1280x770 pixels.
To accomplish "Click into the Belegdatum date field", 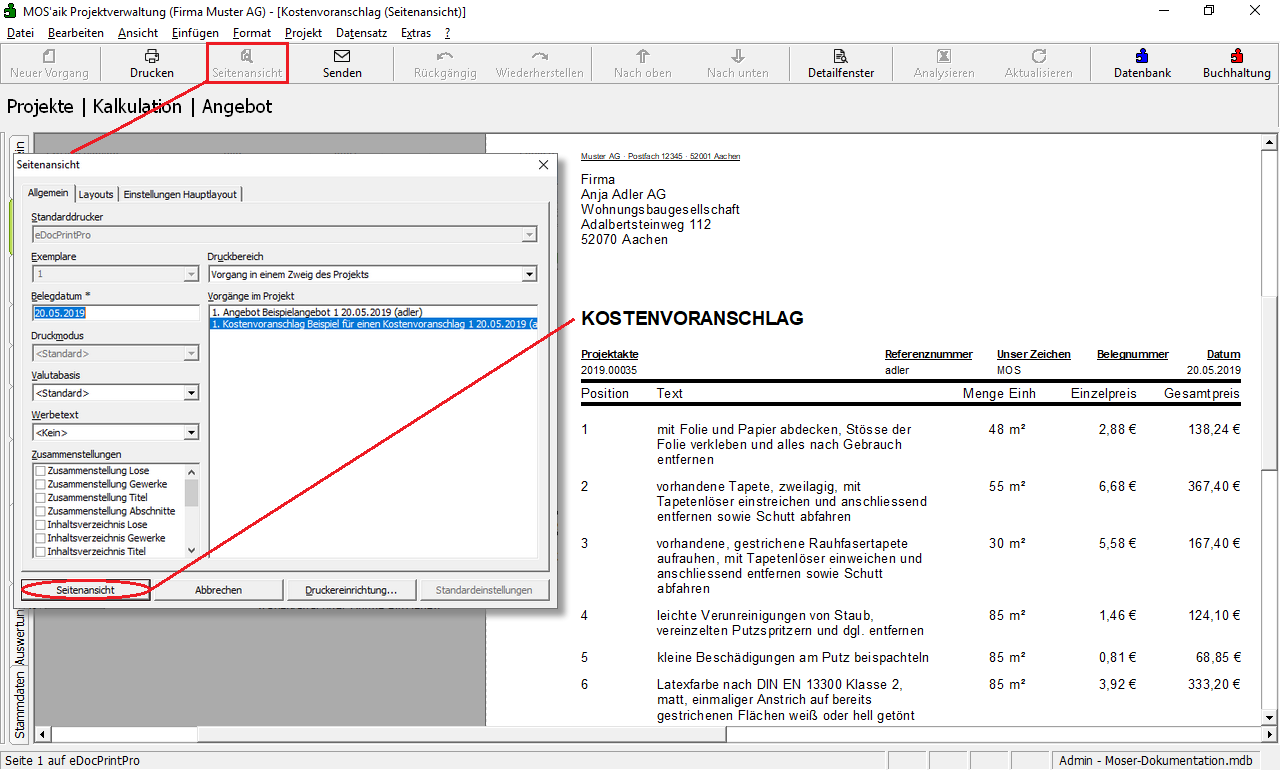I will coord(115,313).
